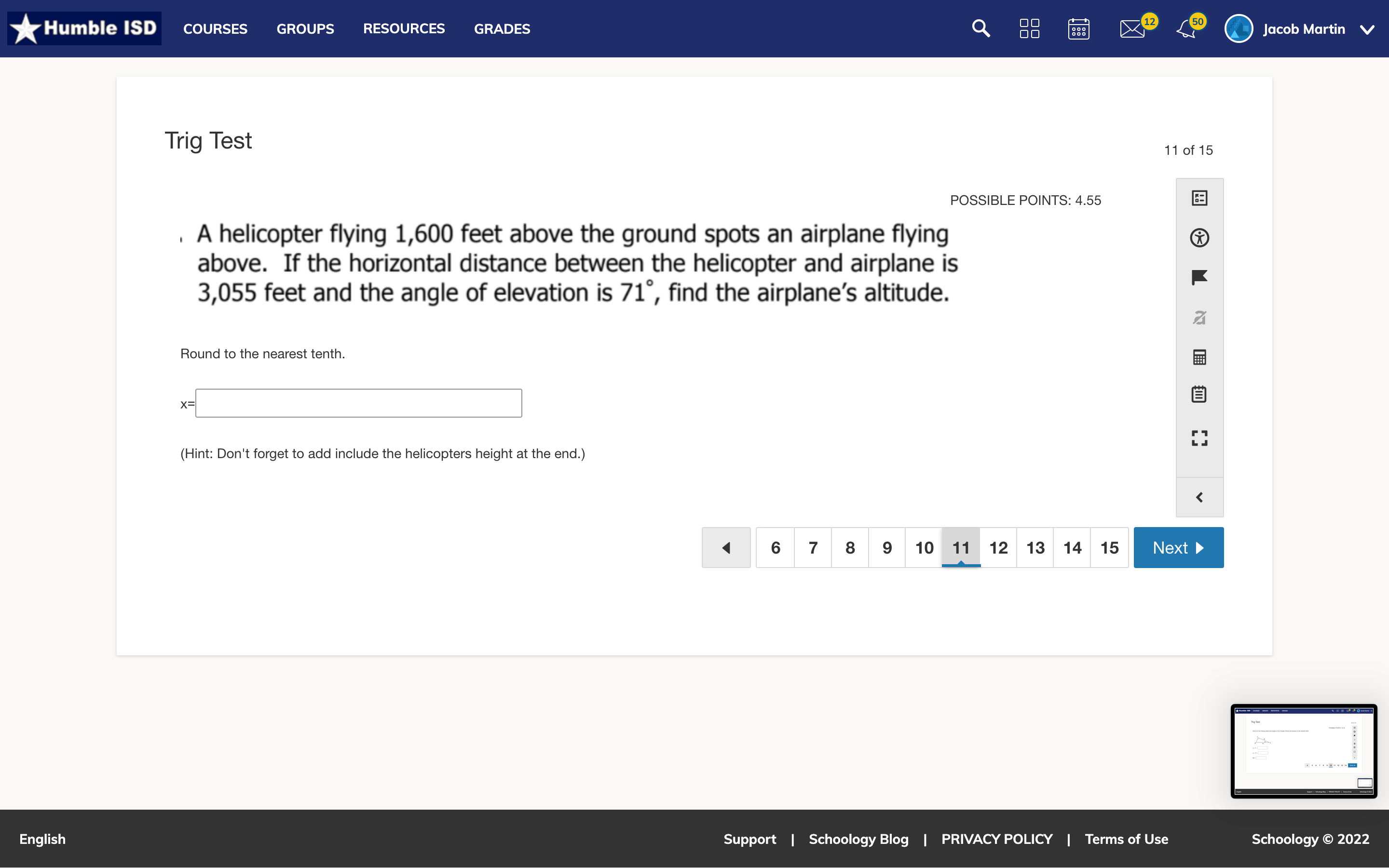Open the calendar icon in header
Image resolution: width=1389 pixels, height=868 pixels.
(x=1078, y=29)
